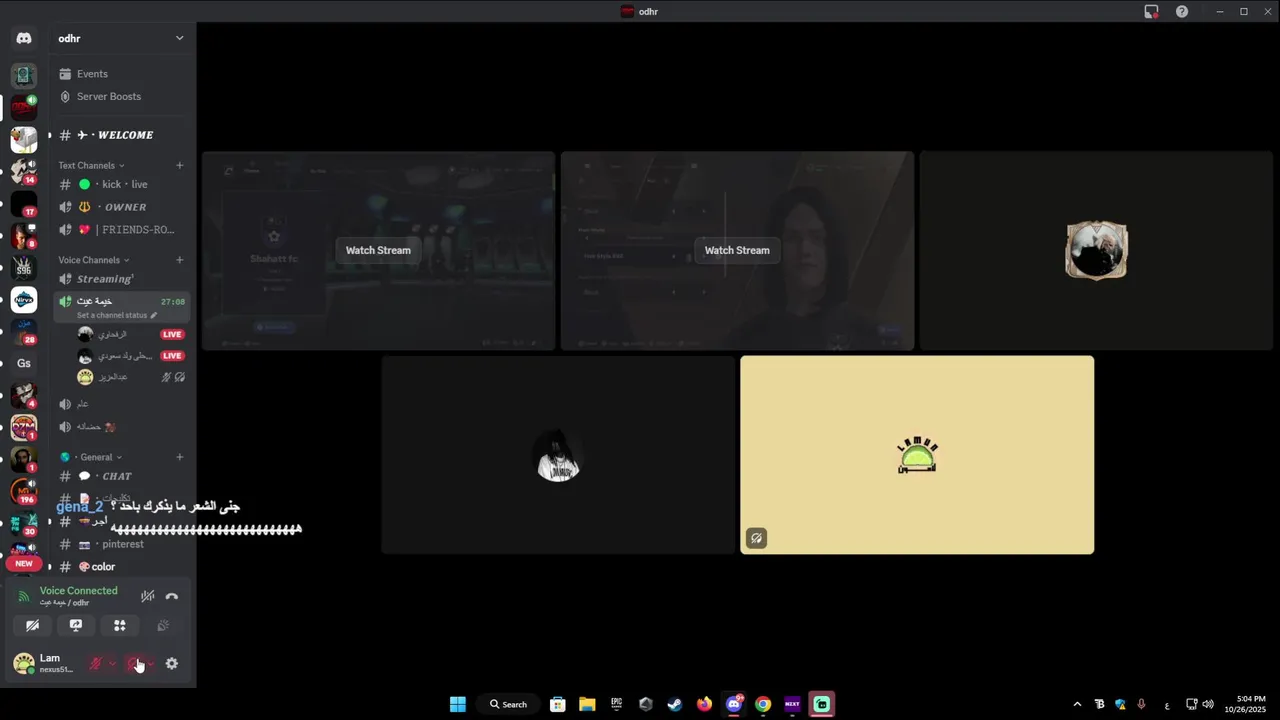Create channel in Text Channels
Viewport: 1280px width, 720px height.
point(180,165)
